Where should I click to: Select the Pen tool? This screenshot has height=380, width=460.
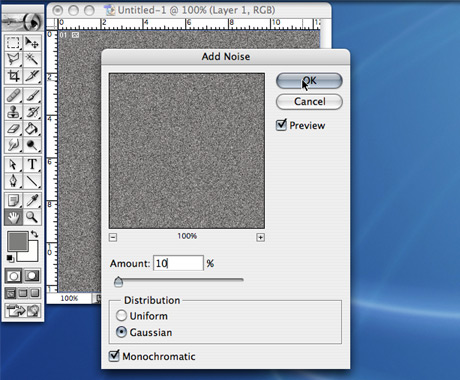14,181
